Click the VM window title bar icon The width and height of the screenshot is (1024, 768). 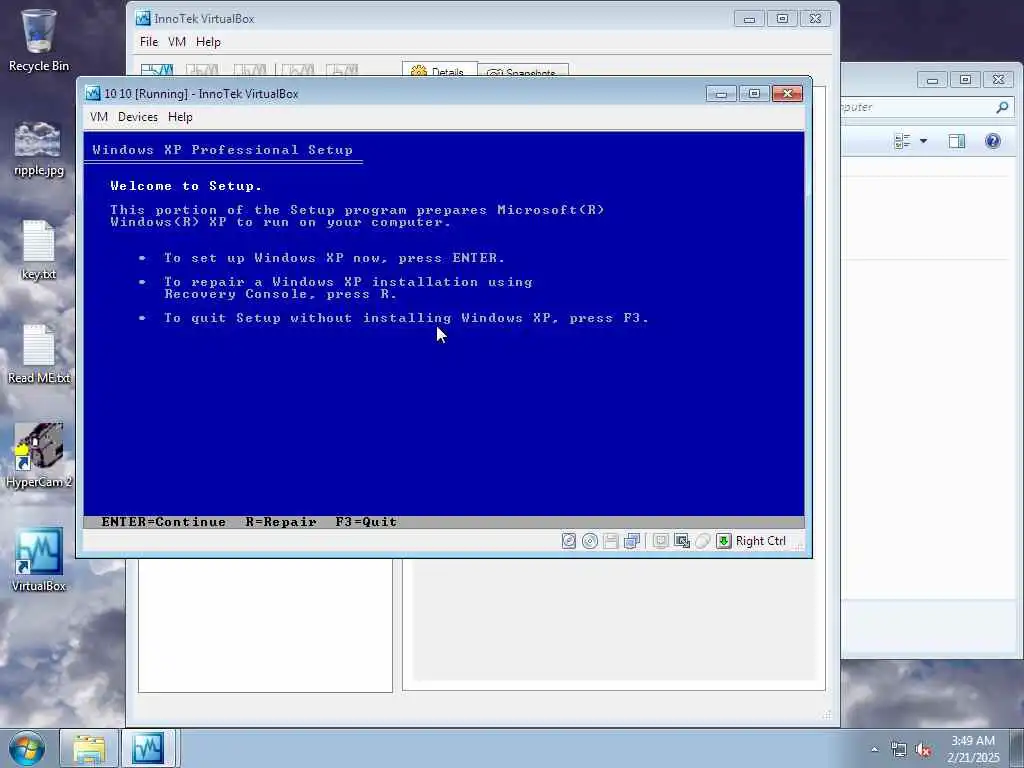[93, 93]
